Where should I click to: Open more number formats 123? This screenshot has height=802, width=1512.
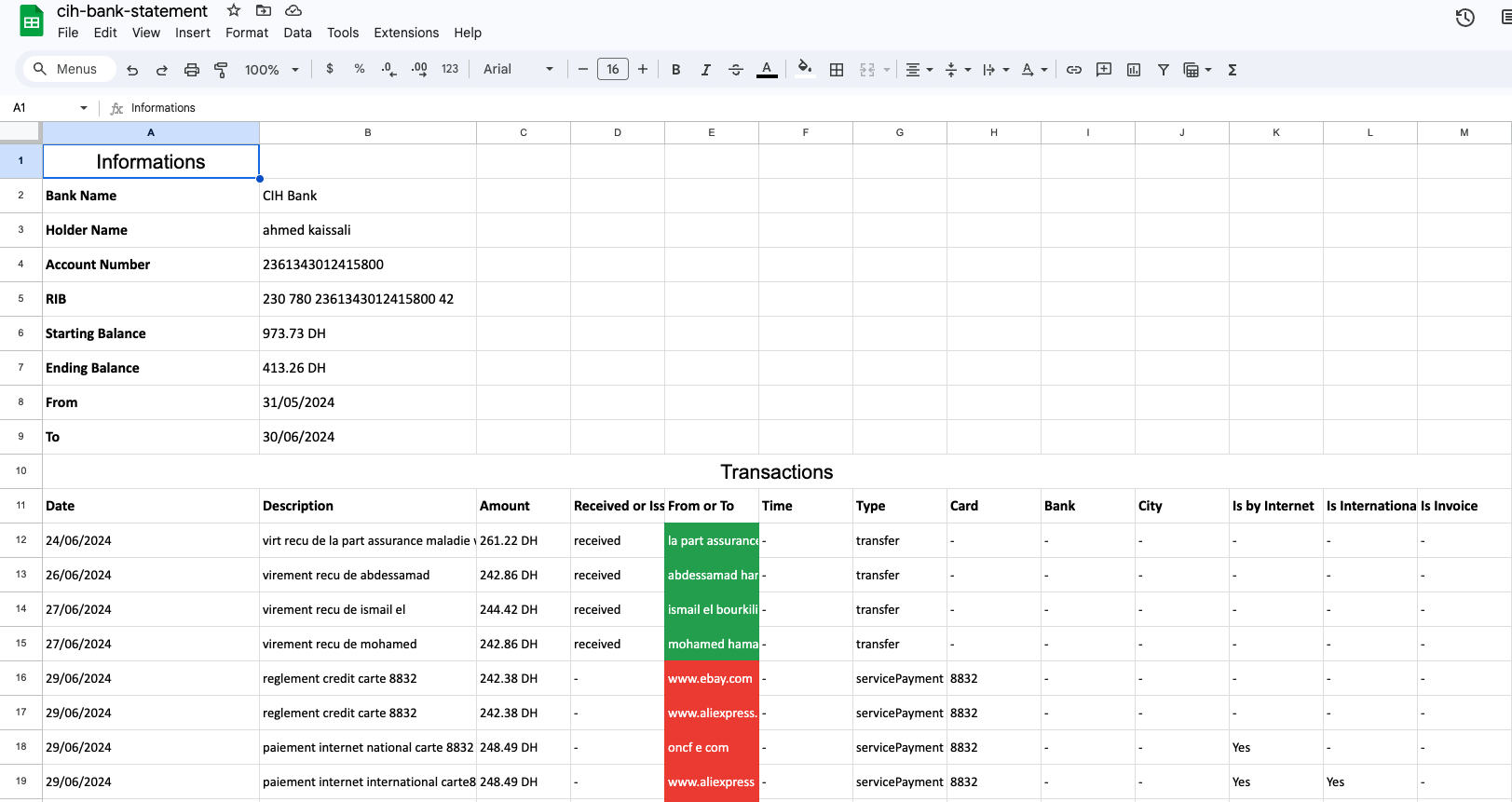[450, 69]
